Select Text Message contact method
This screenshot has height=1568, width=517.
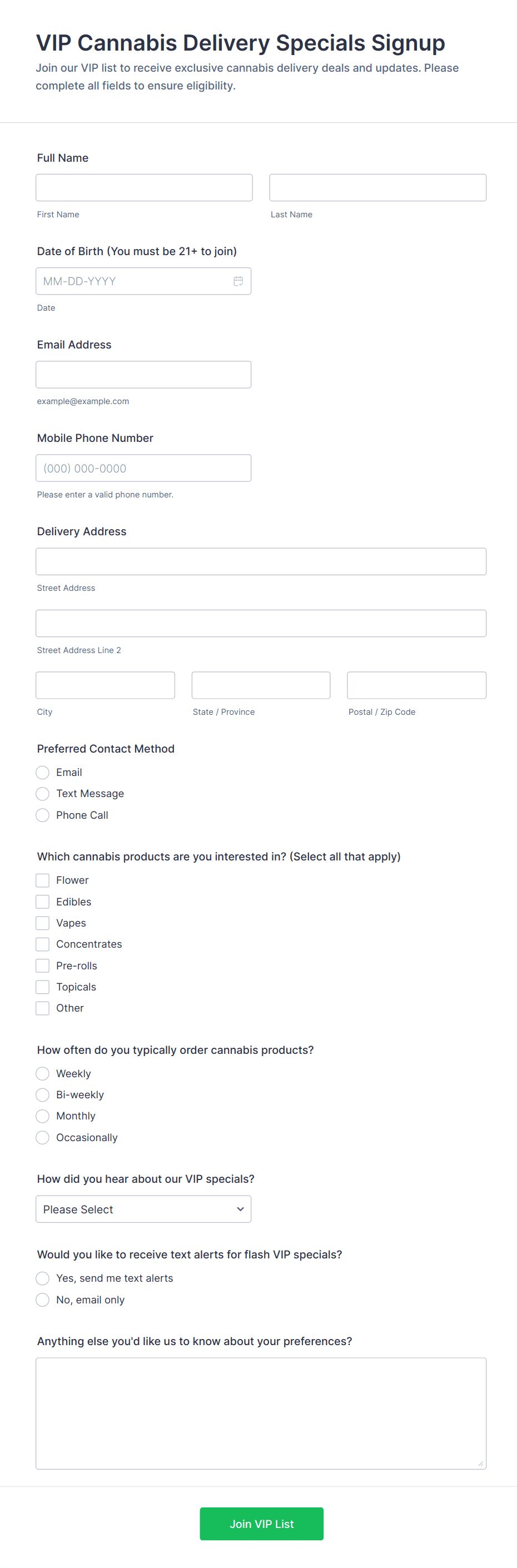pos(43,794)
